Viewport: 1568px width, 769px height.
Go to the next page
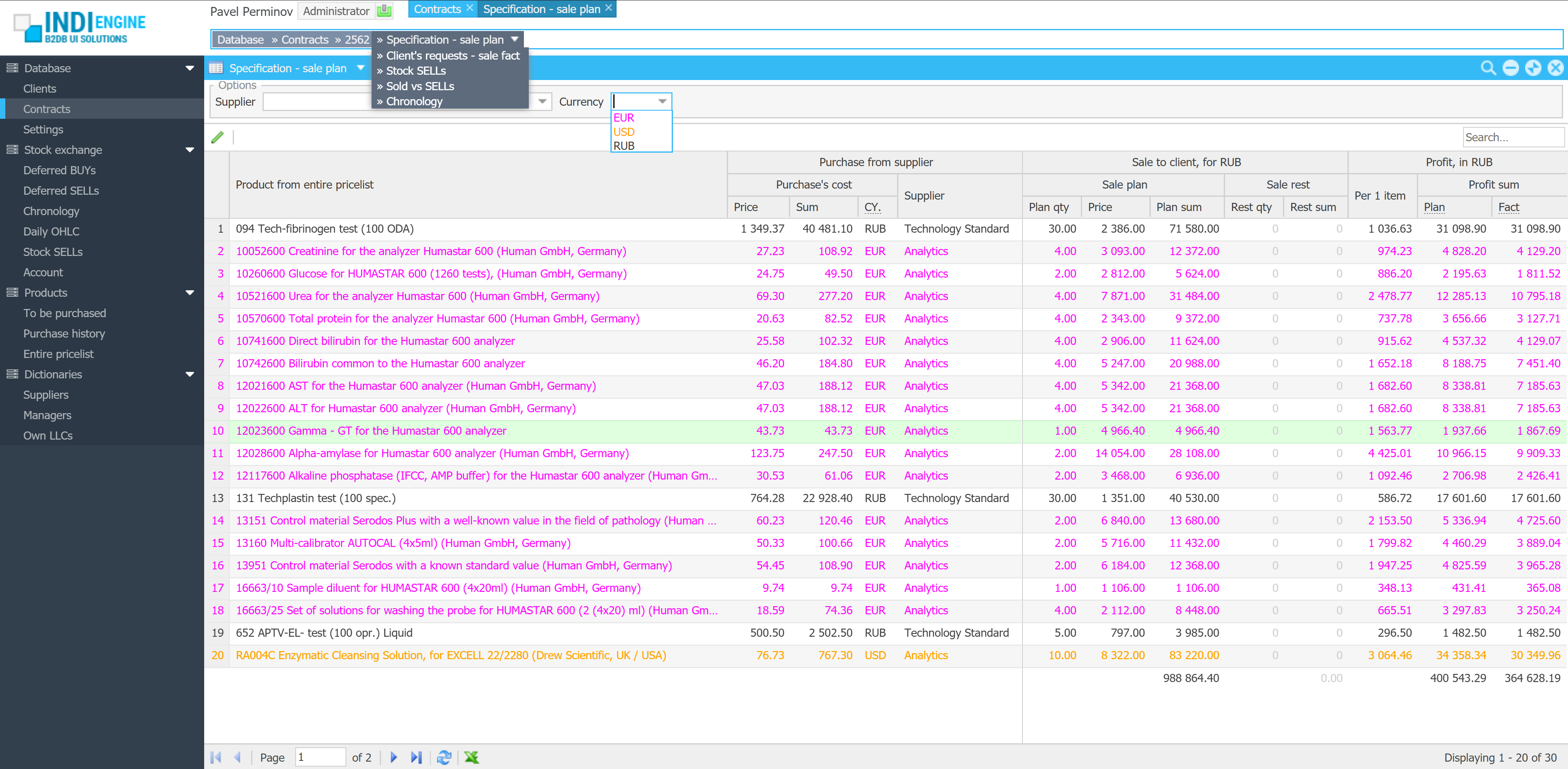[393, 757]
